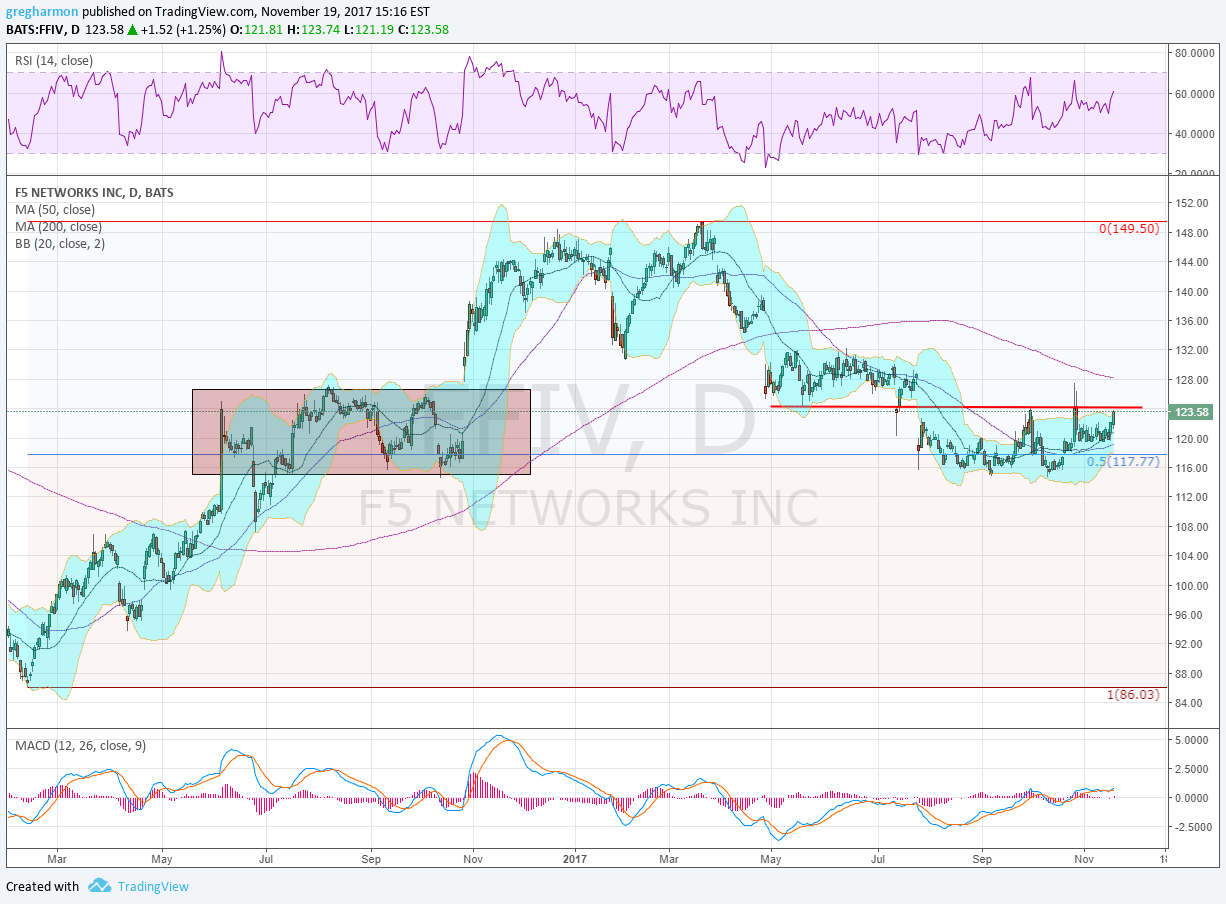Image resolution: width=1226 pixels, height=904 pixels.
Task: Click the current price tag 123.58
Action: 1192,411
